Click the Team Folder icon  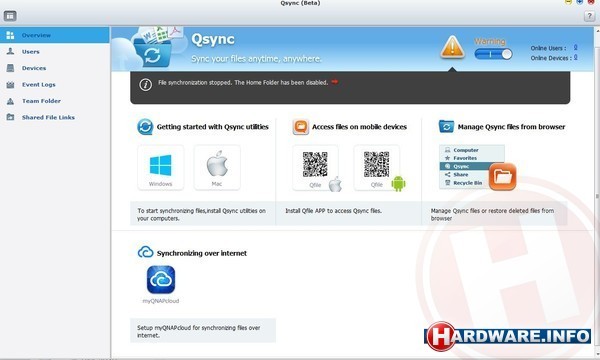coord(10,101)
